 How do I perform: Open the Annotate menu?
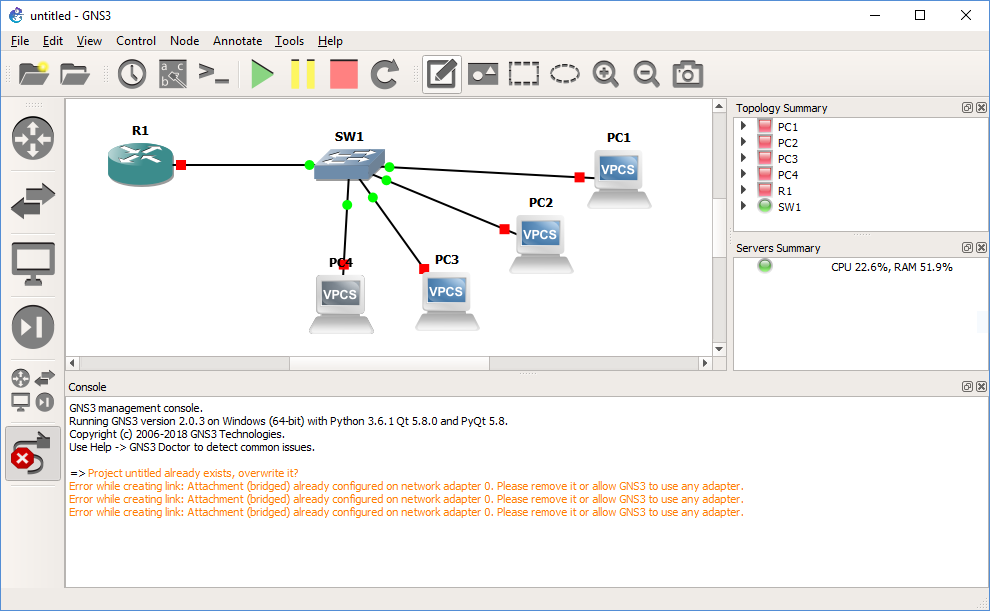[237, 41]
